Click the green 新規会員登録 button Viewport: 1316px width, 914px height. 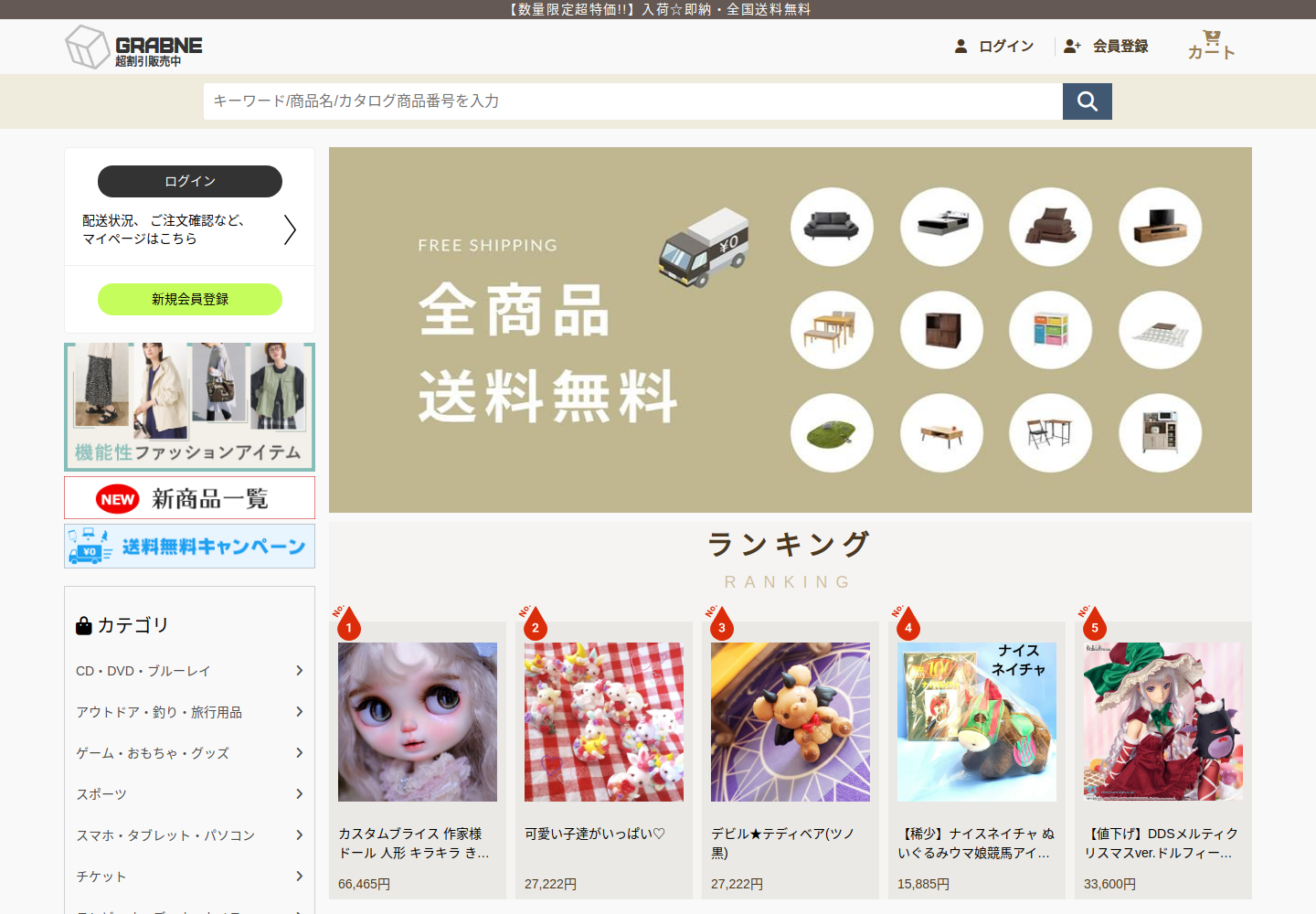[x=190, y=299]
